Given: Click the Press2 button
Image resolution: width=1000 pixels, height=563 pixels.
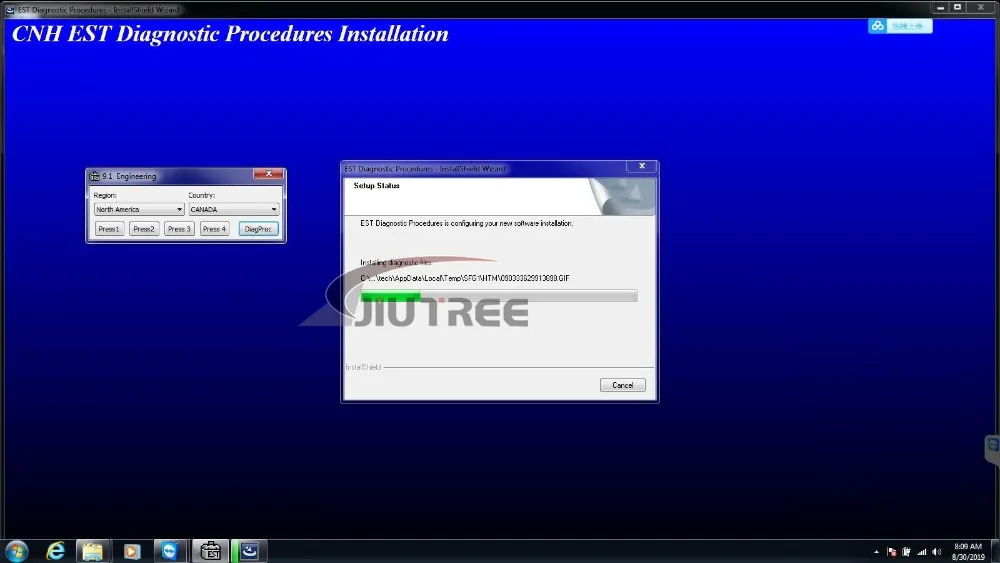Looking at the screenshot, I should coord(144,229).
